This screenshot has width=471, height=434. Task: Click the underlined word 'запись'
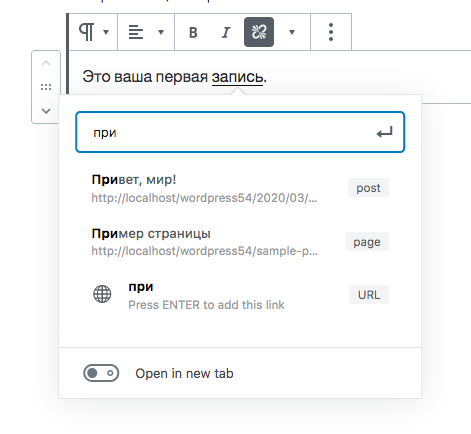pos(237,77)
